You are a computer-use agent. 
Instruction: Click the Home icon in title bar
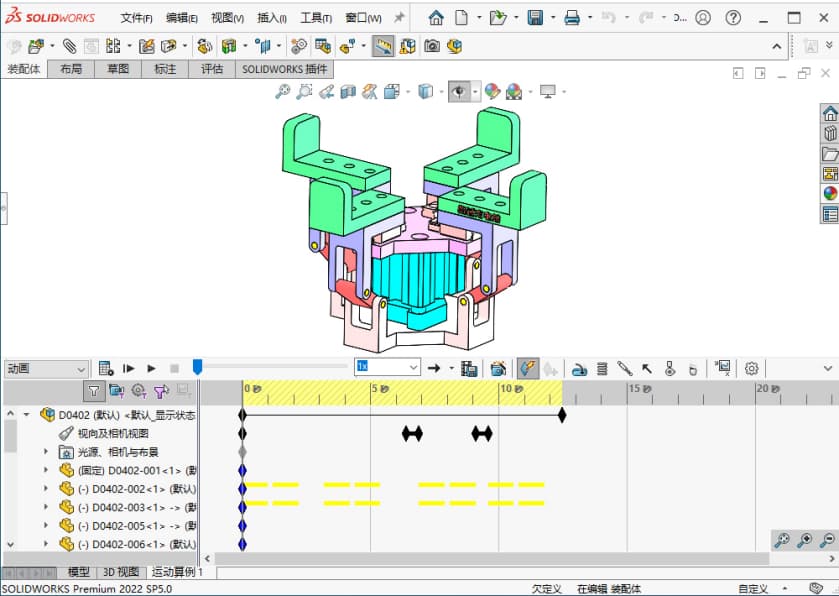[x=436, y=18]
